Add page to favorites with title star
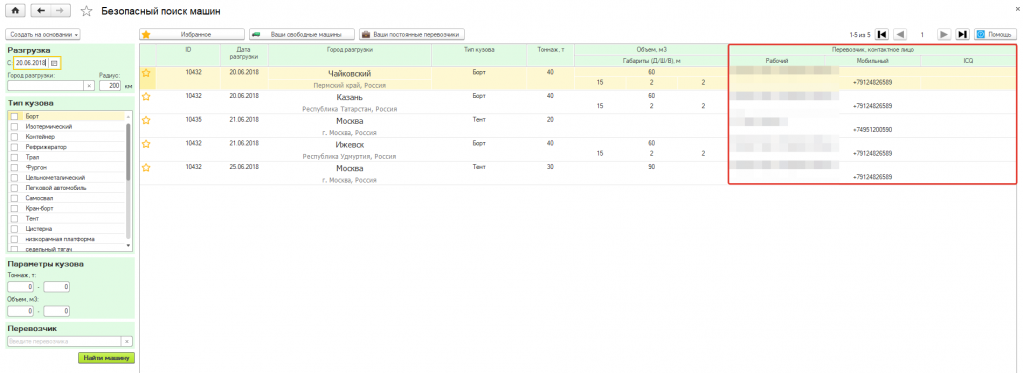Viewport: 1023px width, 373px height. [86, 12]
